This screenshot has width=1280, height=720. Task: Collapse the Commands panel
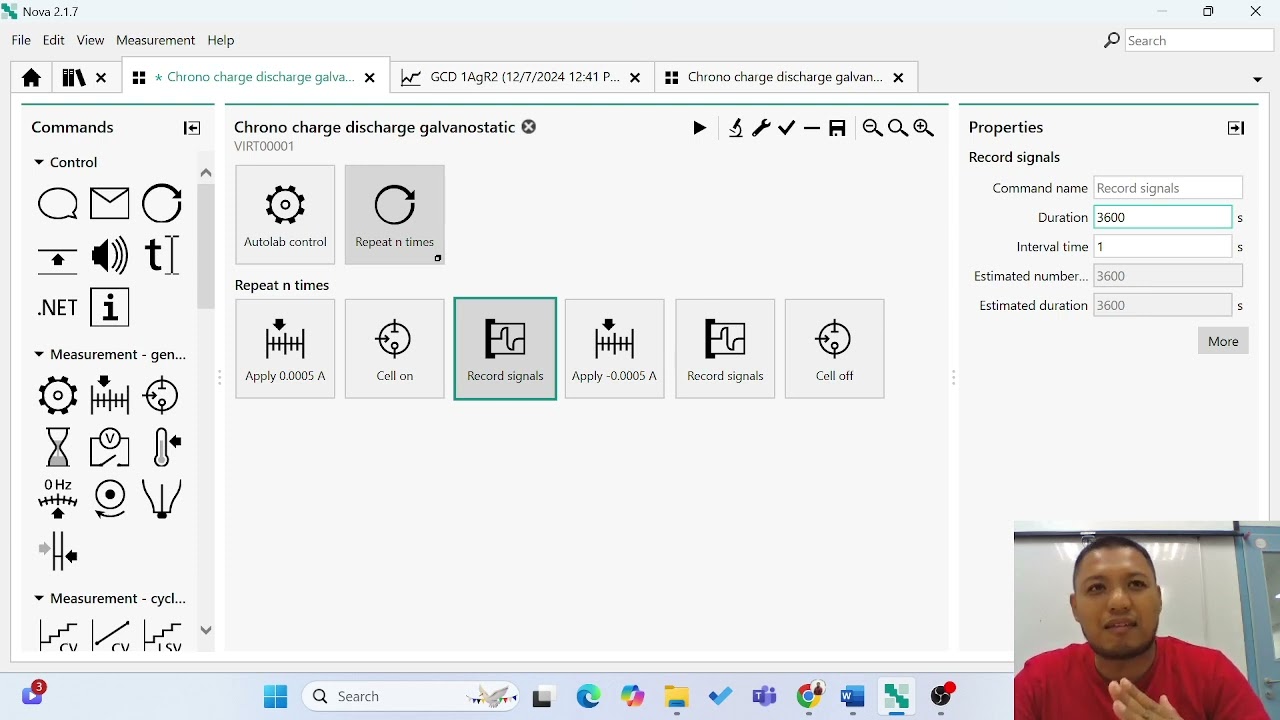click(192, 128)
